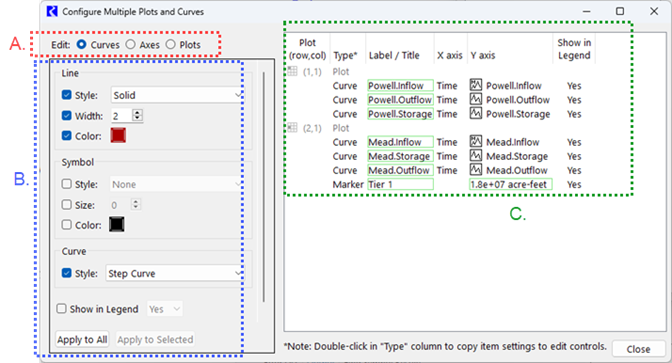Image resolution: width=672 pixels, height=363 pixels.
Task: Select the Axes edit radio button
Action: [x=131, y=45]
